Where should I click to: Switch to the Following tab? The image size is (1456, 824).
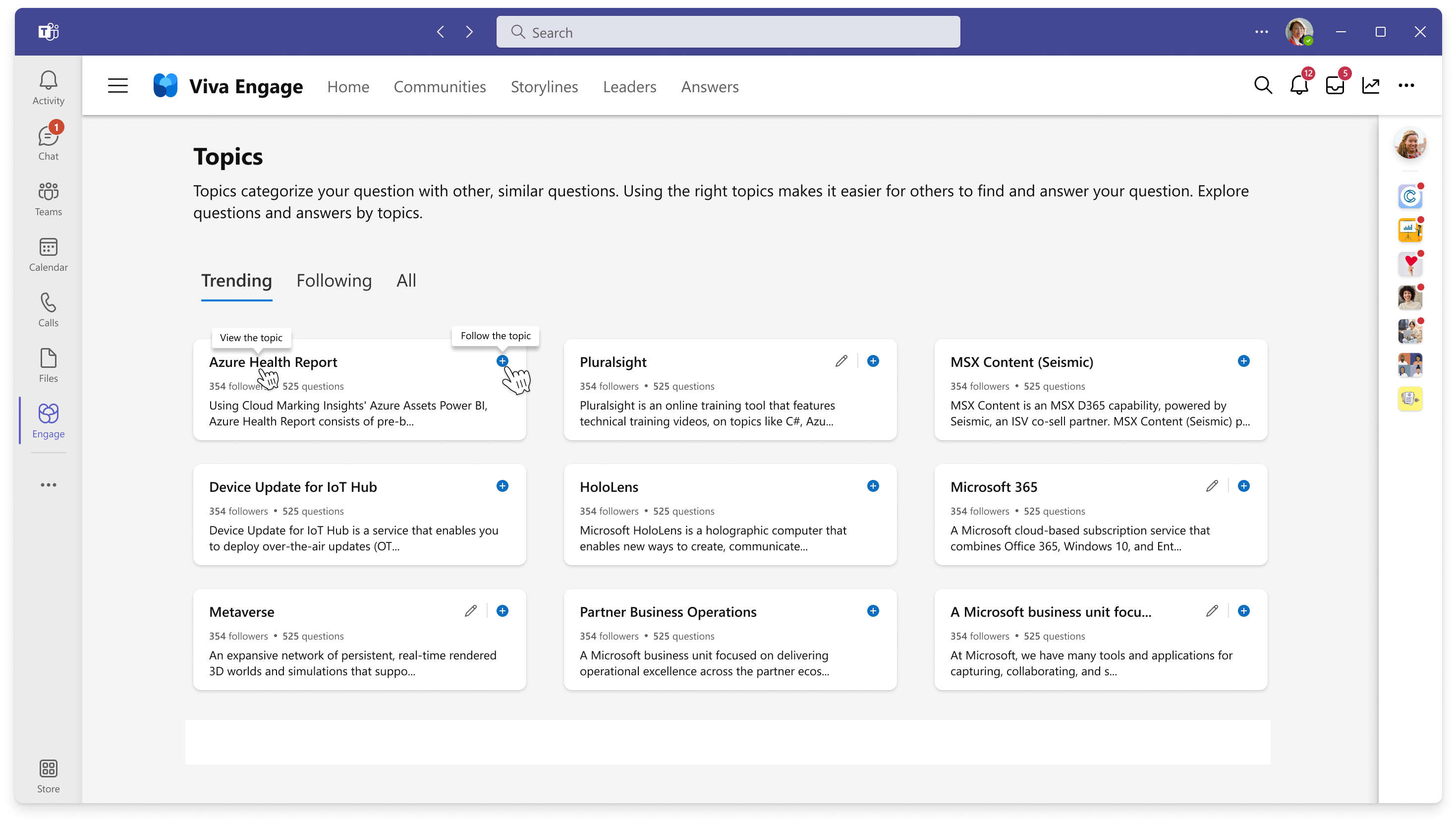(x=334, y=280)
